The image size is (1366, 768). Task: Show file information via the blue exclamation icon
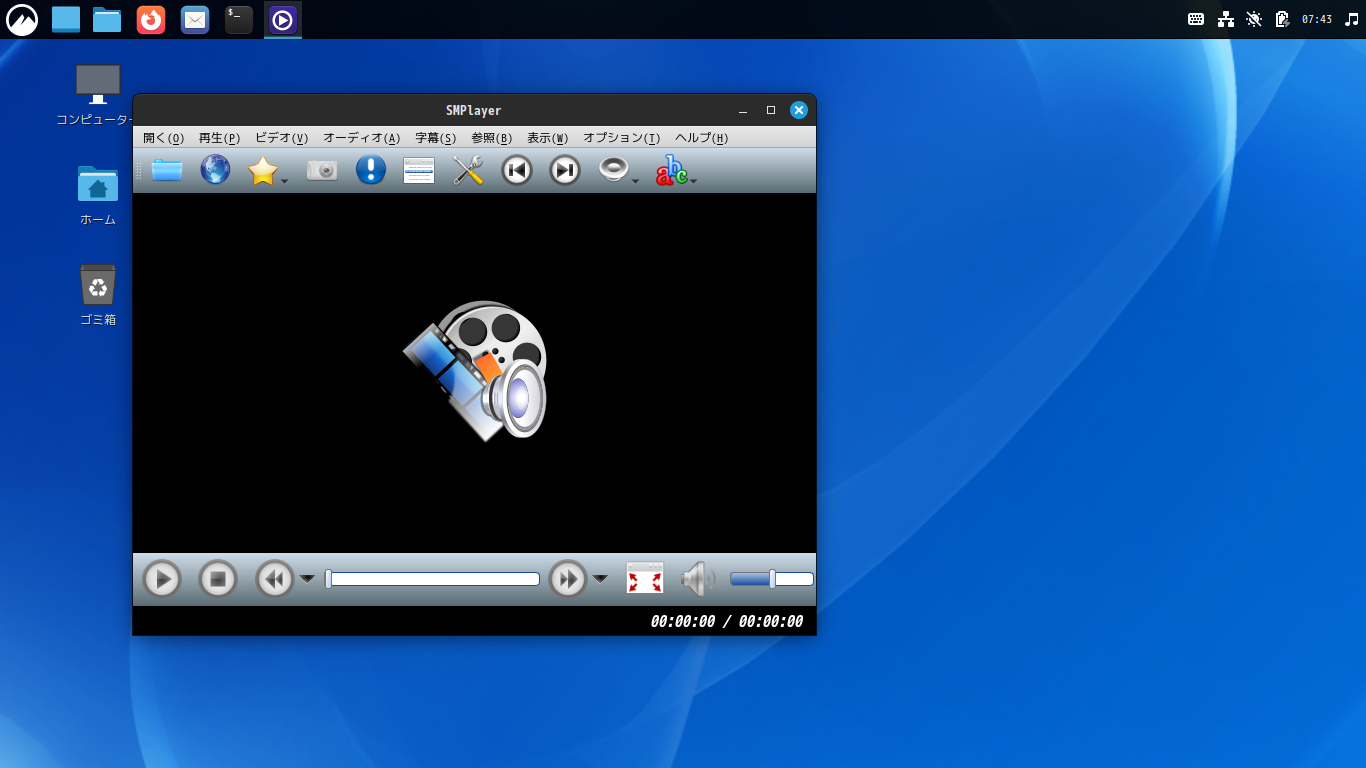370,170
